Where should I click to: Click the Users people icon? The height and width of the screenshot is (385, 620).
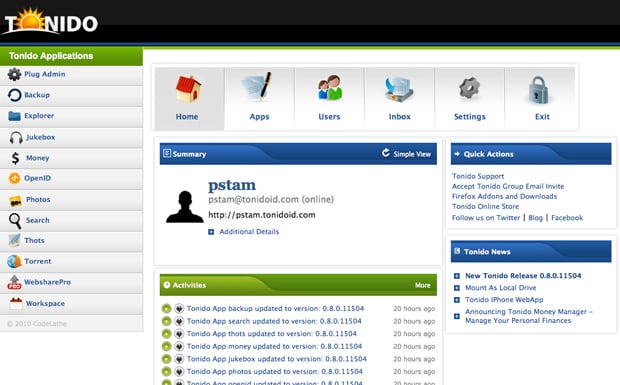[330, 88]
